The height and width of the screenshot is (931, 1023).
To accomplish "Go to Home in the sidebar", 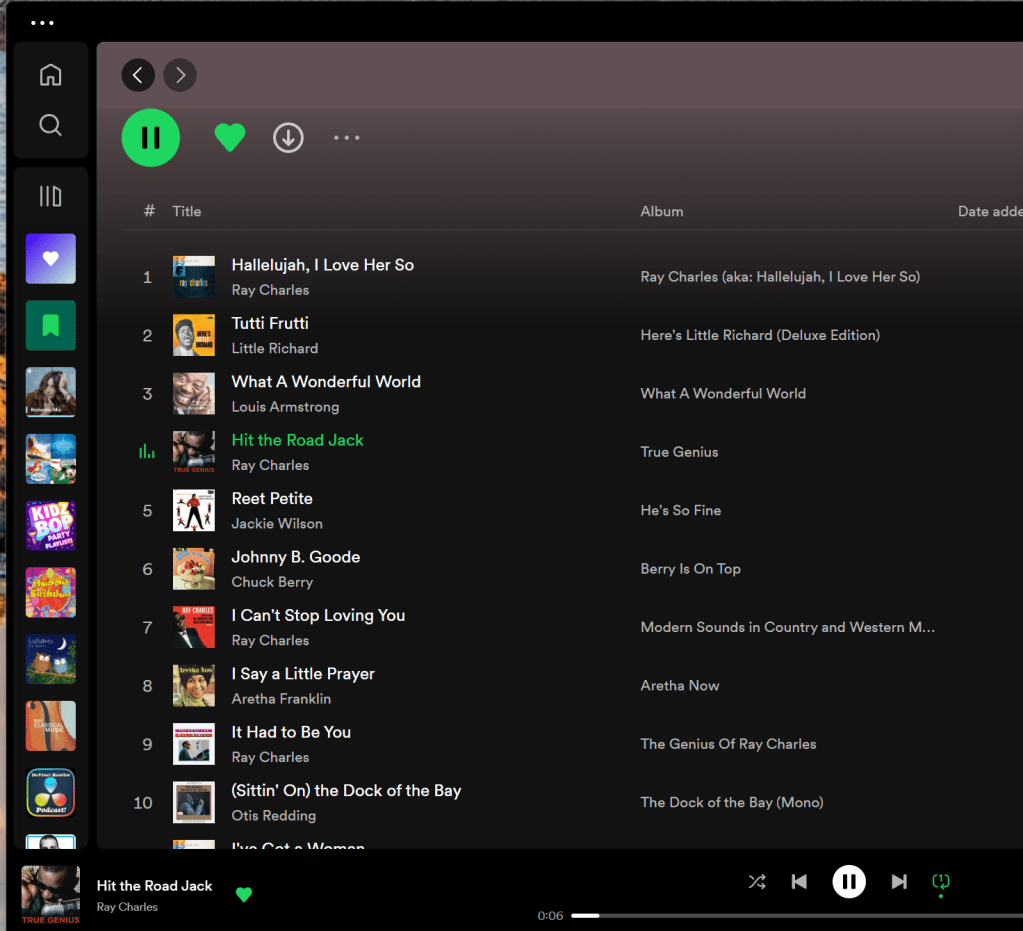I will click(x=50, y=74).
